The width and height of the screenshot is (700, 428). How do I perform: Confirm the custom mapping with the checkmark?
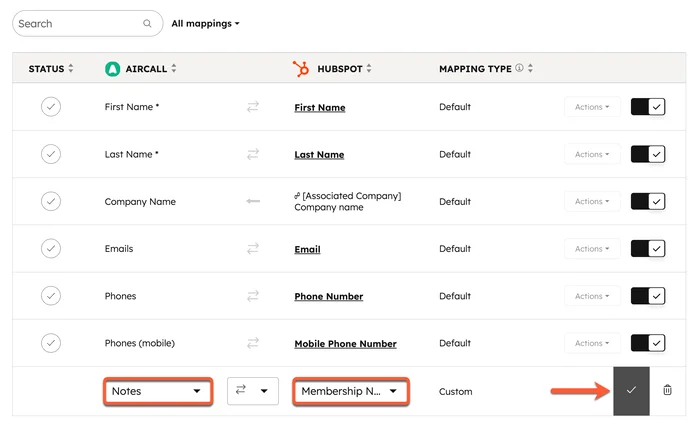pos(631,391)
